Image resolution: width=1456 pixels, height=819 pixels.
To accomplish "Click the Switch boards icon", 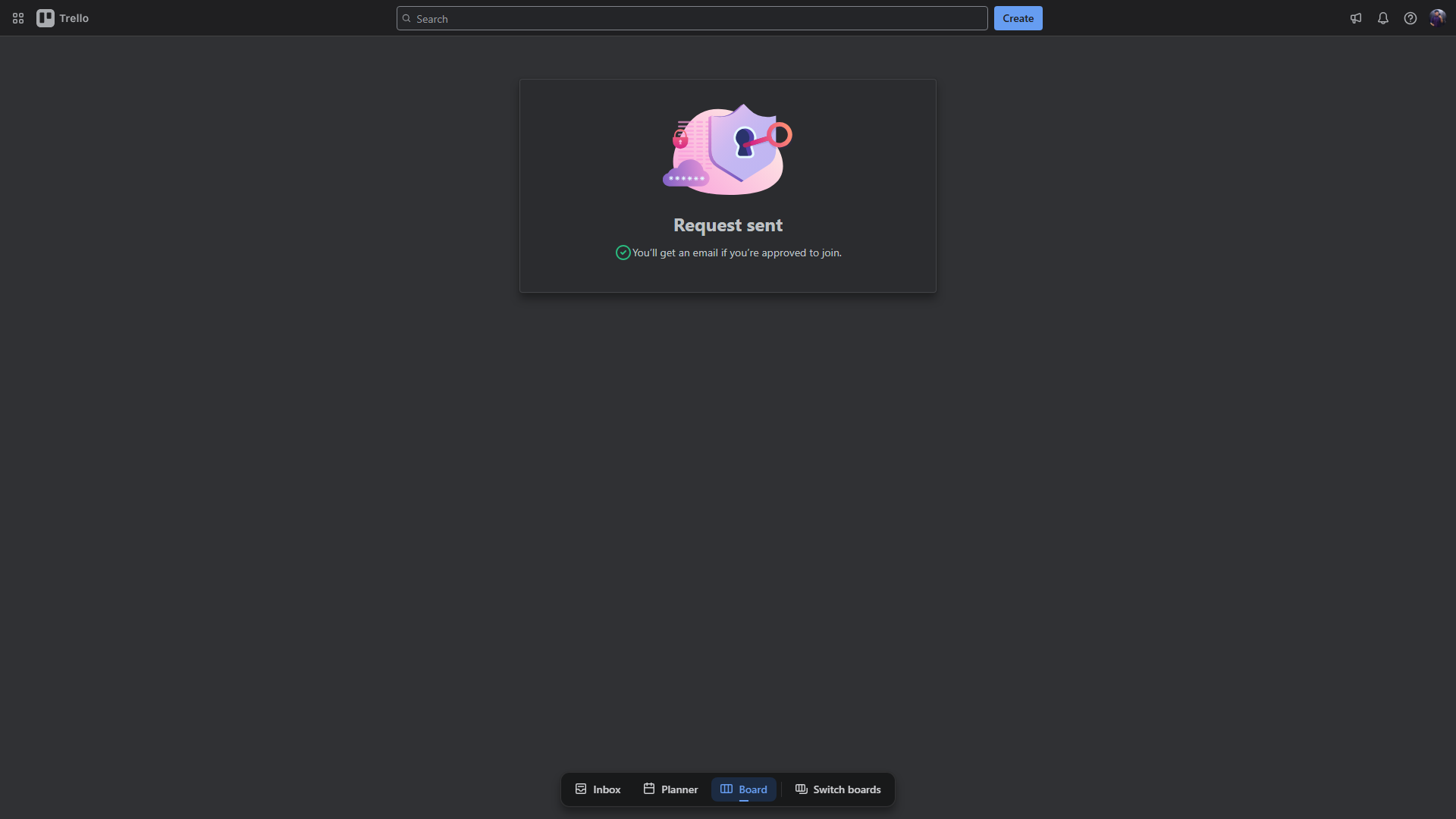I will click(x=801, y=789).
